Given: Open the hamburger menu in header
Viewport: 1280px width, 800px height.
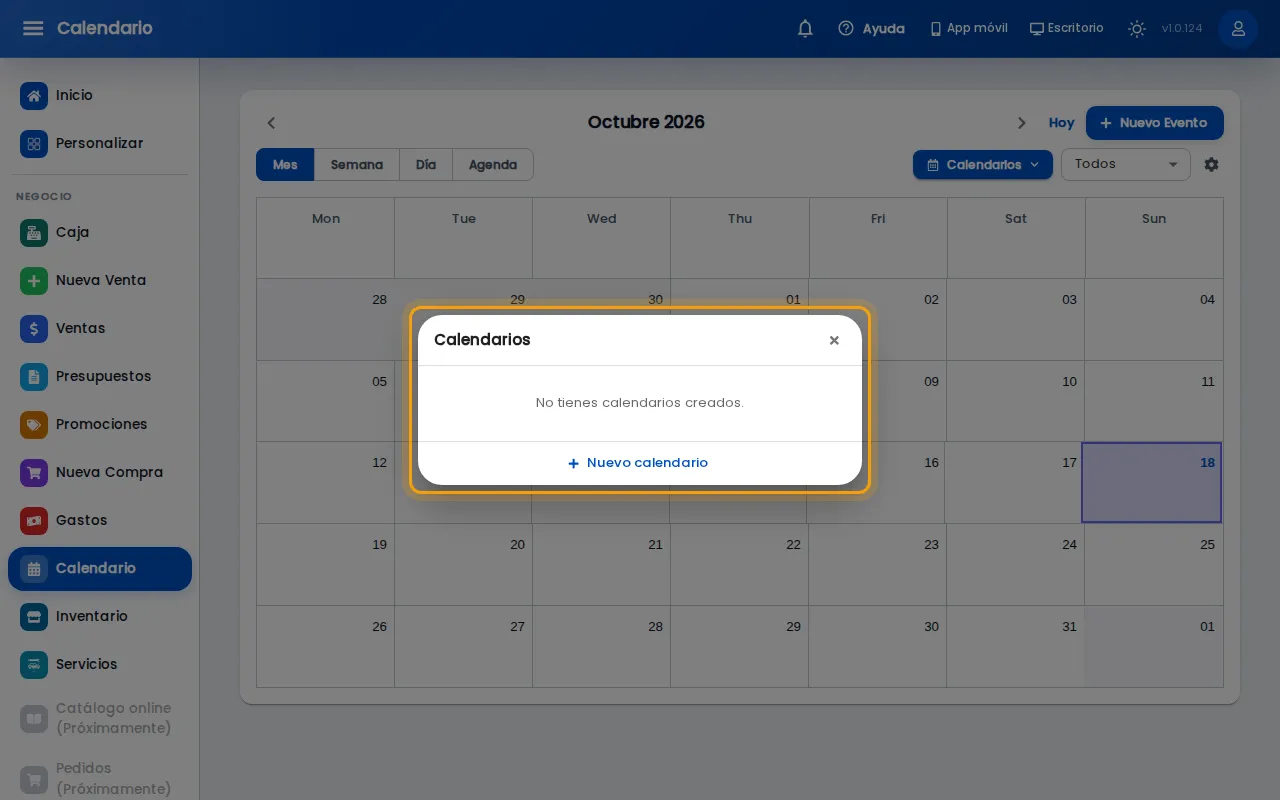Looking at the screenshot, I should (33, 28).
